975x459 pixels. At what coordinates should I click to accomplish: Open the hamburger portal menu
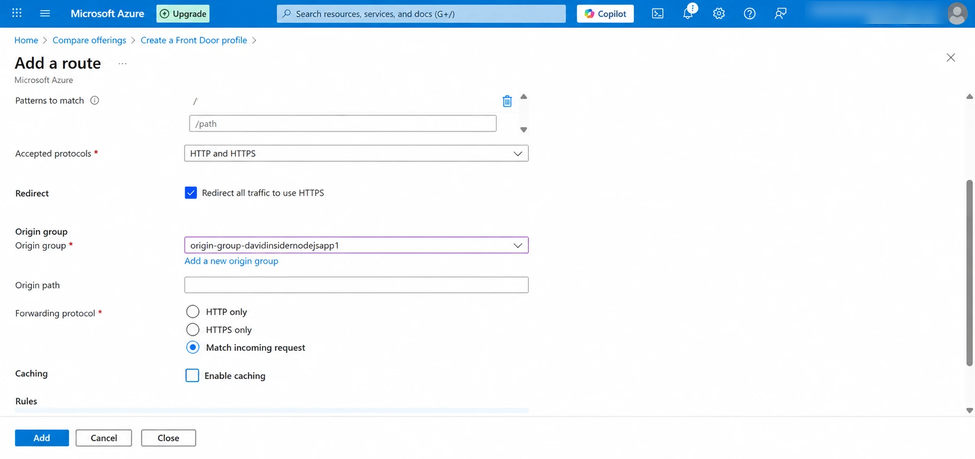coord(45,13)
